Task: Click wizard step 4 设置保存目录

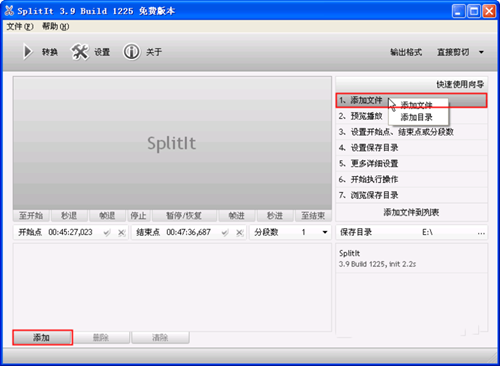Action: tap(412, 148)
